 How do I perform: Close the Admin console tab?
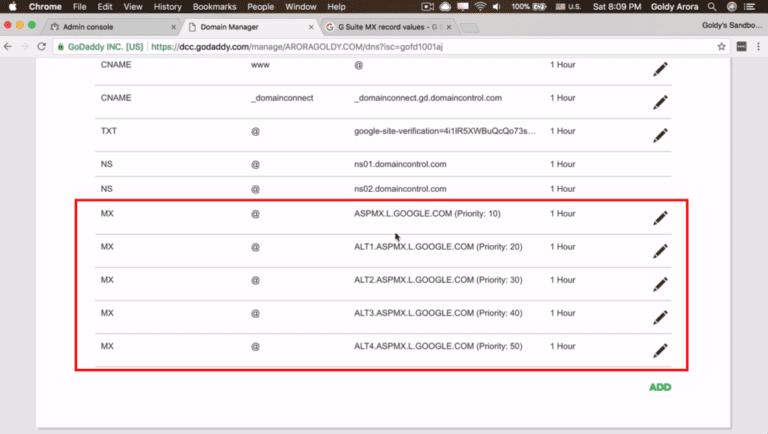coord(173,27)
